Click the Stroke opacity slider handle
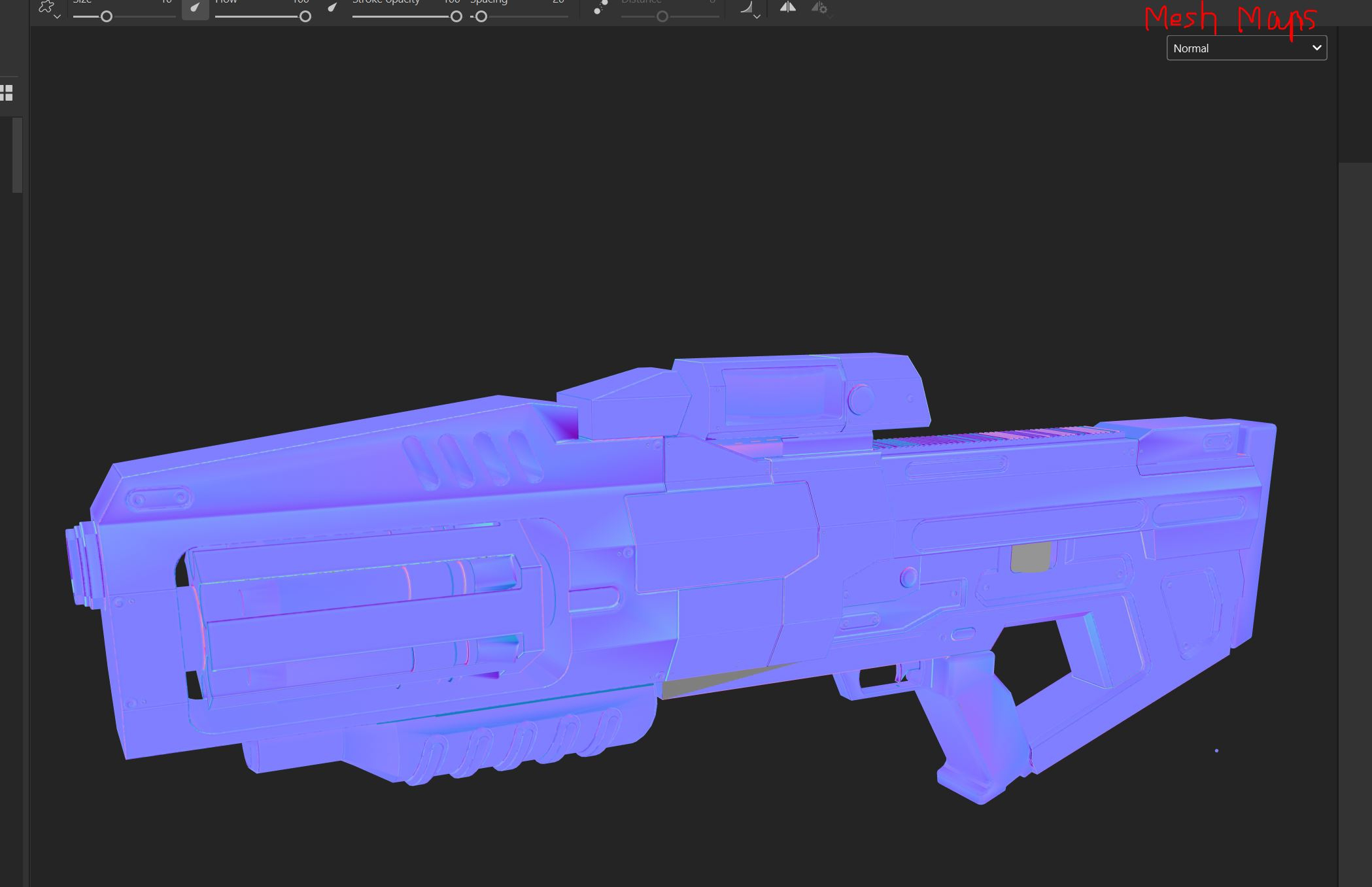 click(x=456, y=17)
